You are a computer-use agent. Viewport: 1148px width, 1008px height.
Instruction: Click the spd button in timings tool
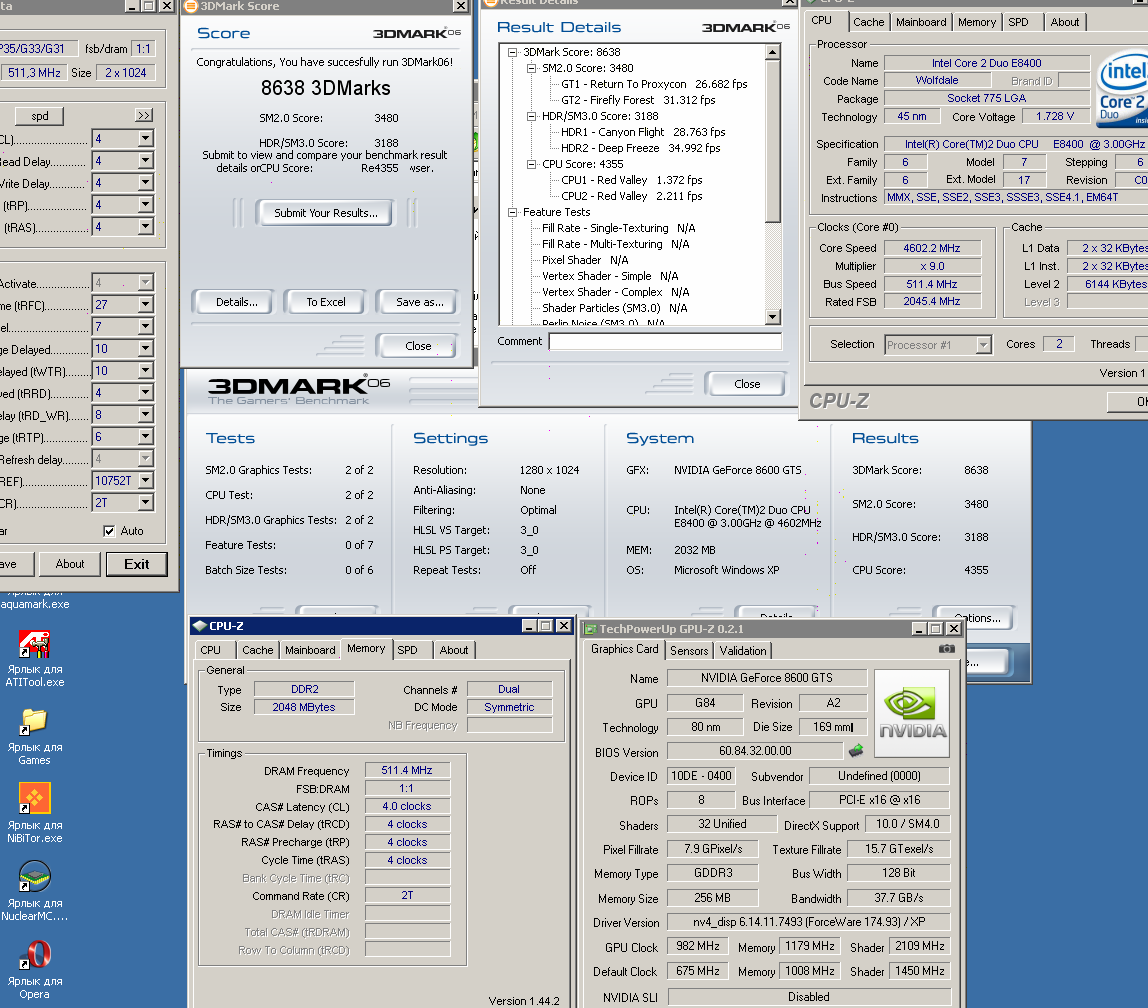pyautogui.click(x=40, y=116)
